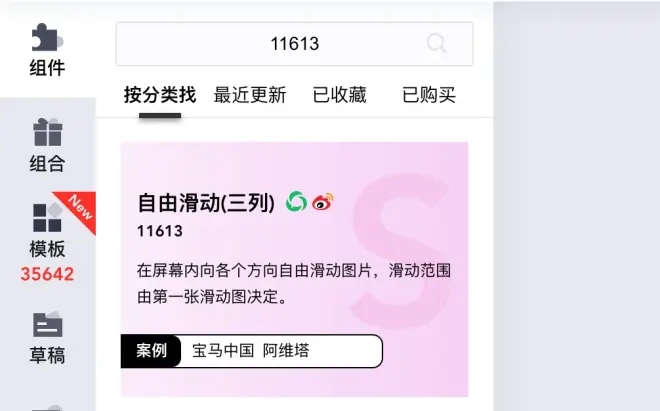
Task: Click the red Weibo icon beside title
Action: tap(323, 202)
